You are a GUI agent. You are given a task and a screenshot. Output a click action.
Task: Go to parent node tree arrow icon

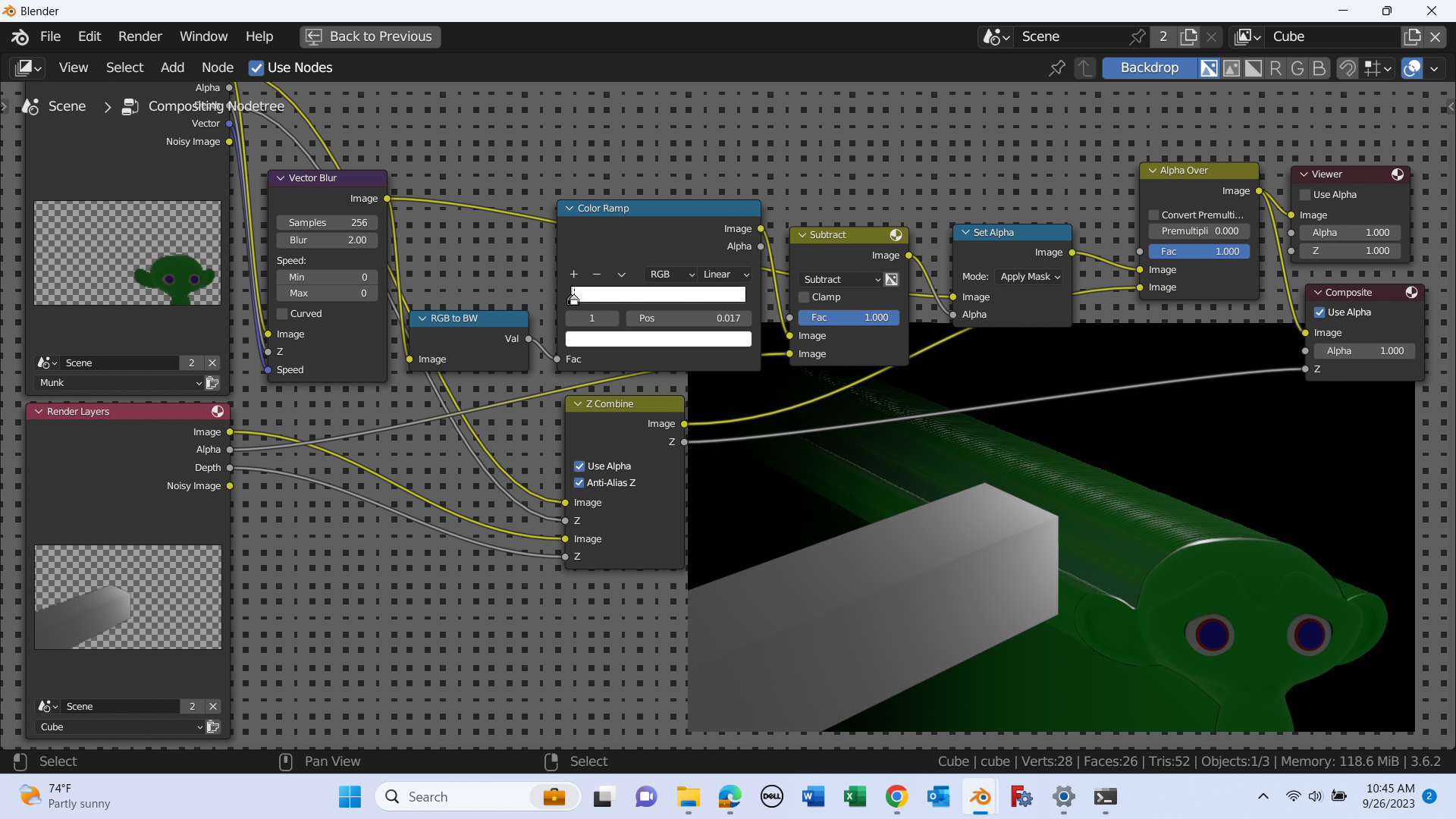coord(1085,68)
